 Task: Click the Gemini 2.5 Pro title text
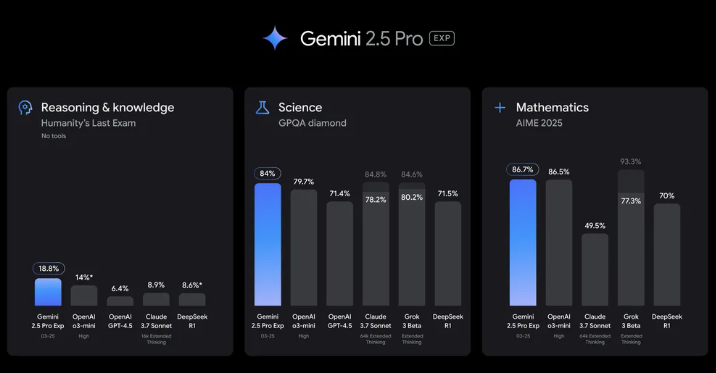(x=362, y=39)
